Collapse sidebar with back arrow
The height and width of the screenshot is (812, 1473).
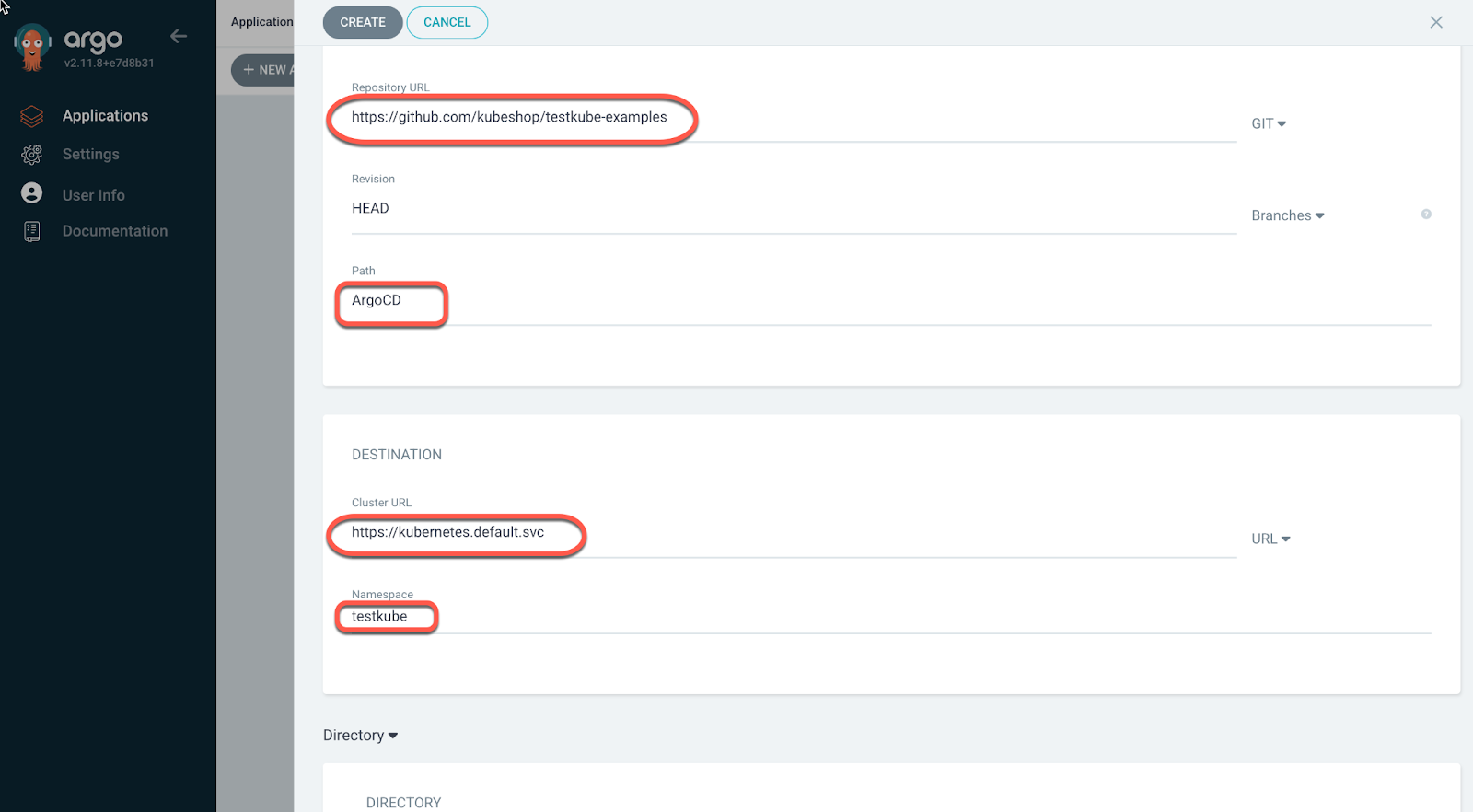pyautogui.click(x=179, y=36)
